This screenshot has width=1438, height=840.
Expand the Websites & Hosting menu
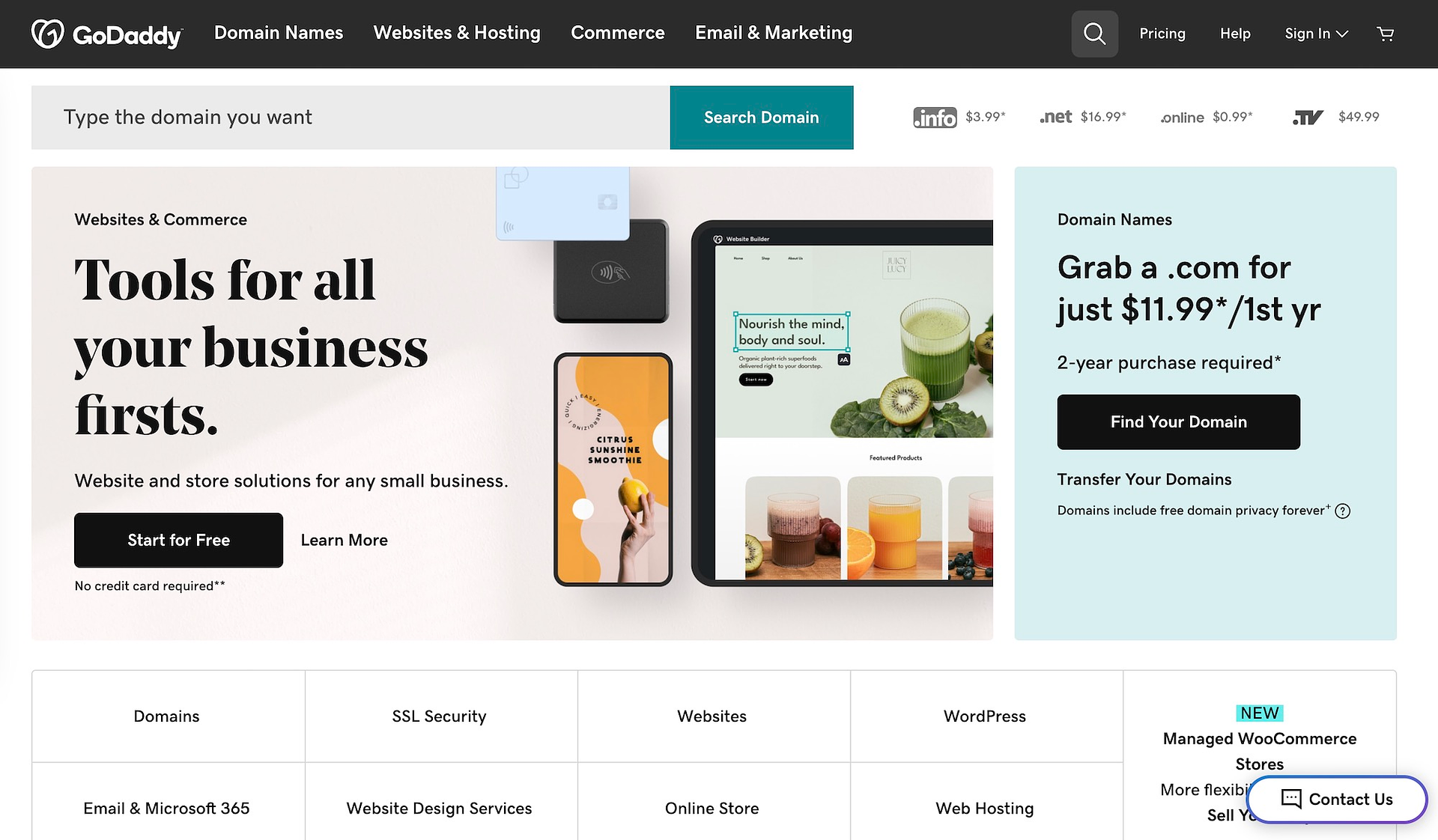point(457,33)
